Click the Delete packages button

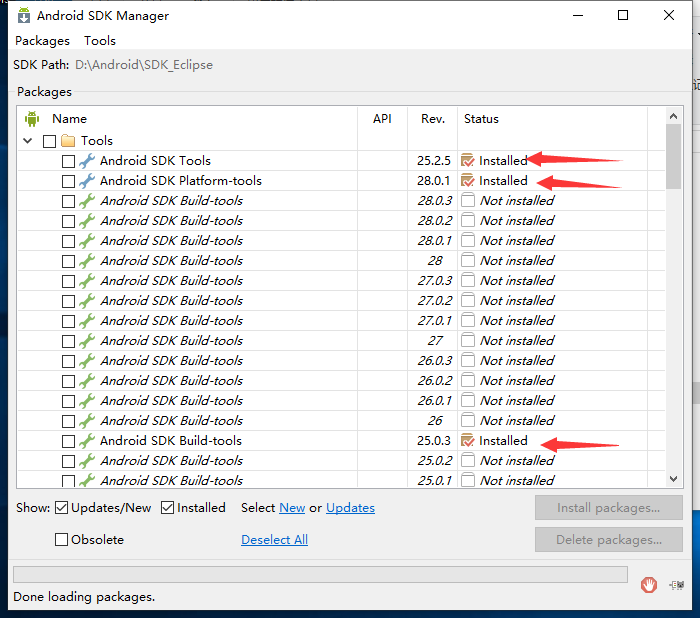[608, 540]
